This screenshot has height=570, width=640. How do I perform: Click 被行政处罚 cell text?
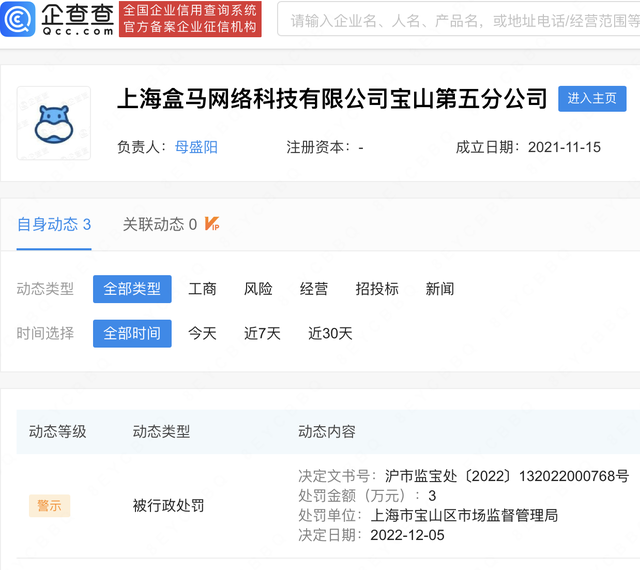168,506
